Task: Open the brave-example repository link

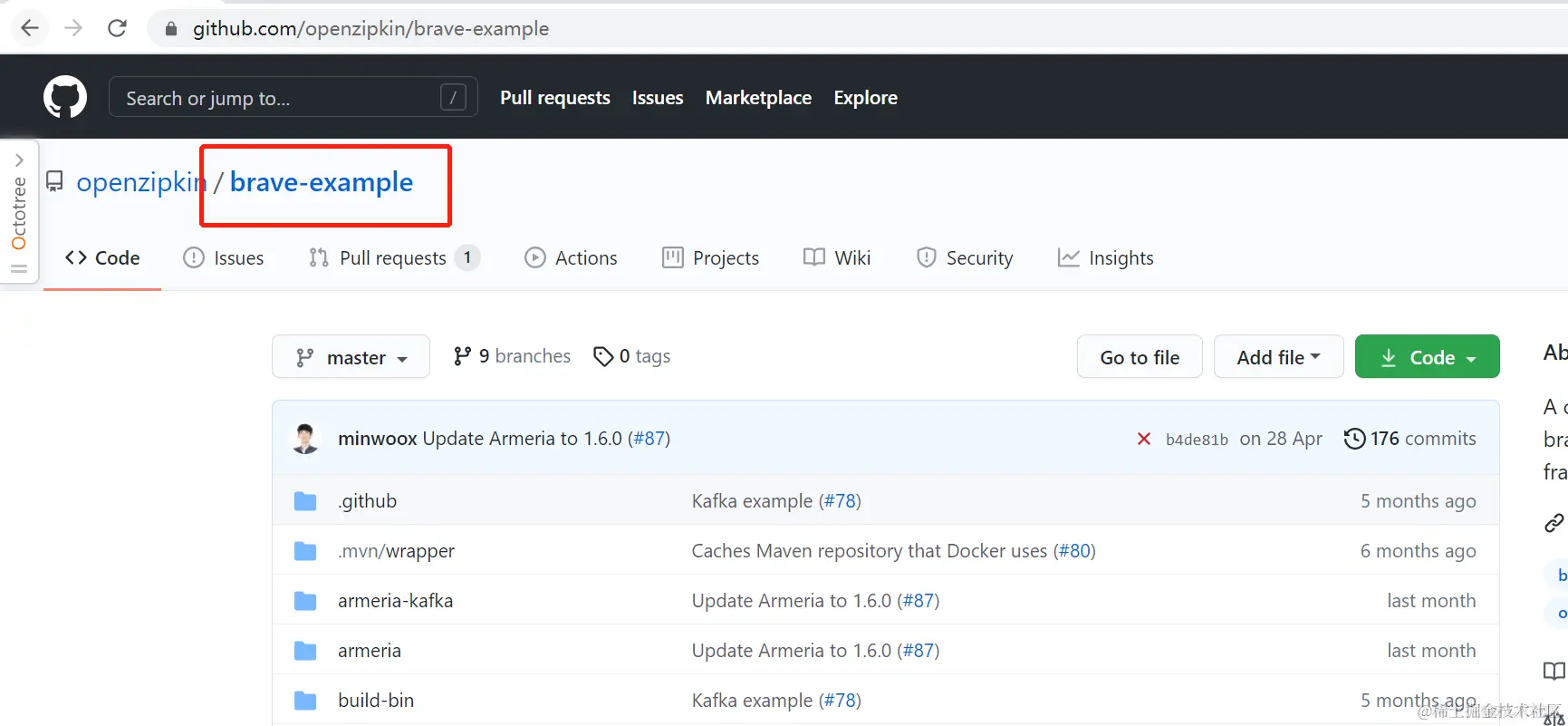Action: click(x=322, y=182)
